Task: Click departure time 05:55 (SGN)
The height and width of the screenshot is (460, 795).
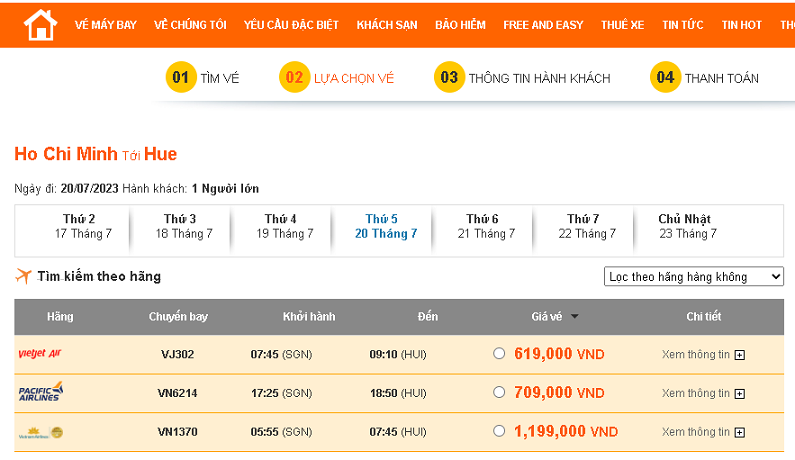Action: tap(281, 432)
